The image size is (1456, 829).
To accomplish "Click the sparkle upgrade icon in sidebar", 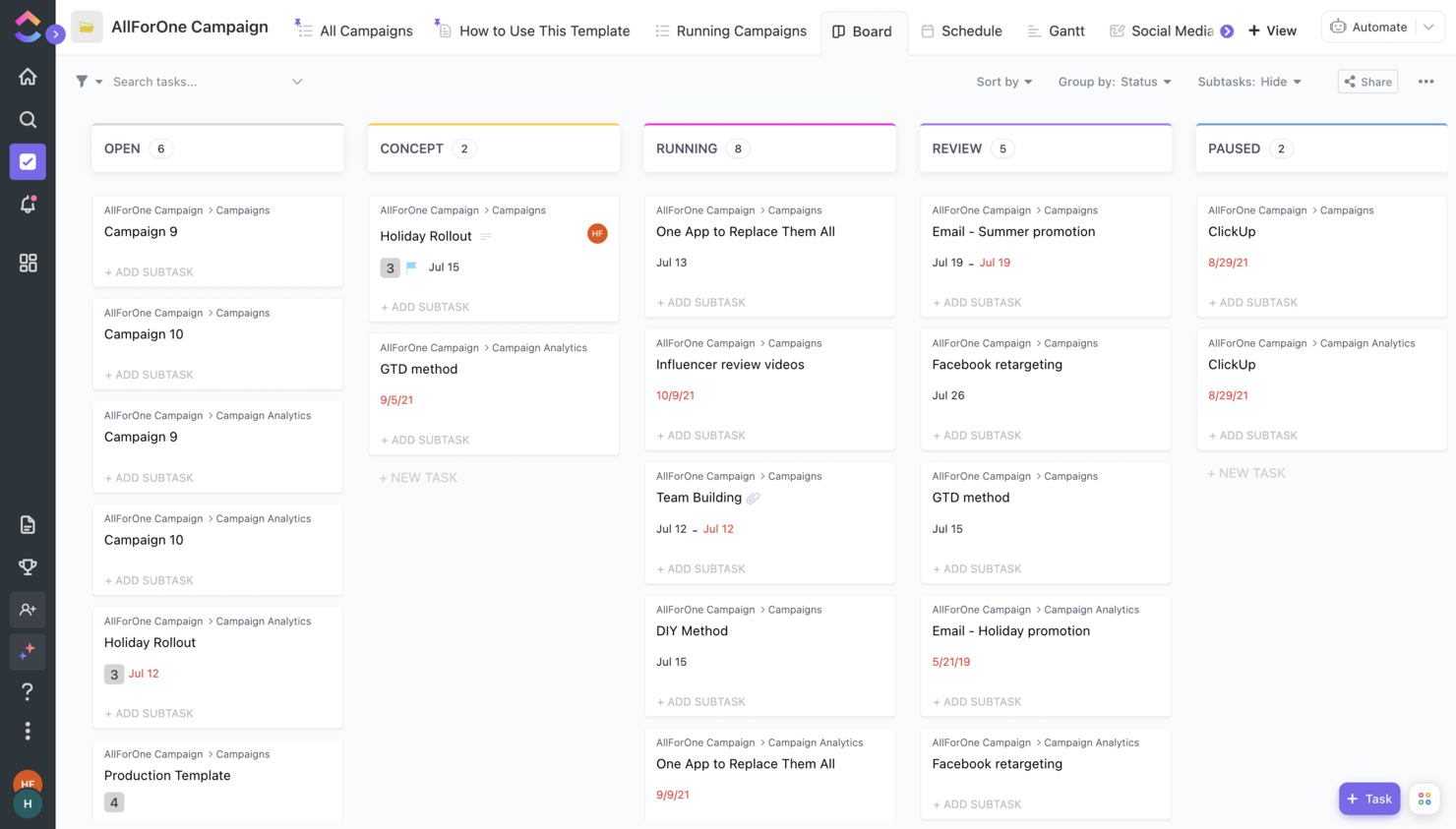I will 28,651.
